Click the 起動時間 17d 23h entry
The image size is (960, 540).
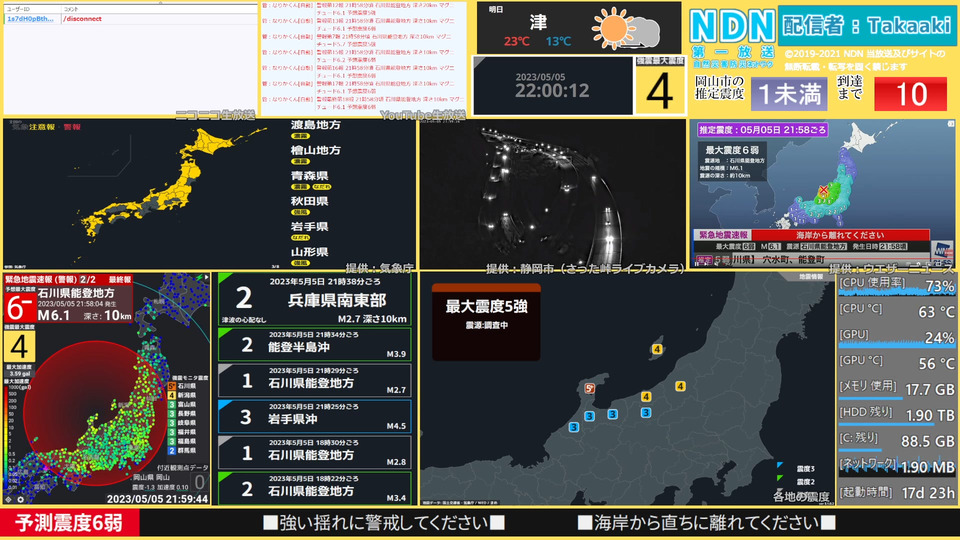pos(896,492)
